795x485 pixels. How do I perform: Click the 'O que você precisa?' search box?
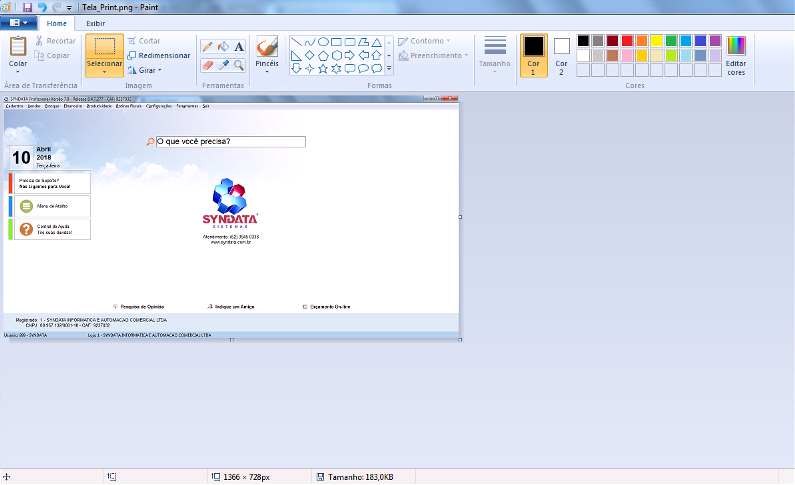[231, 142]
